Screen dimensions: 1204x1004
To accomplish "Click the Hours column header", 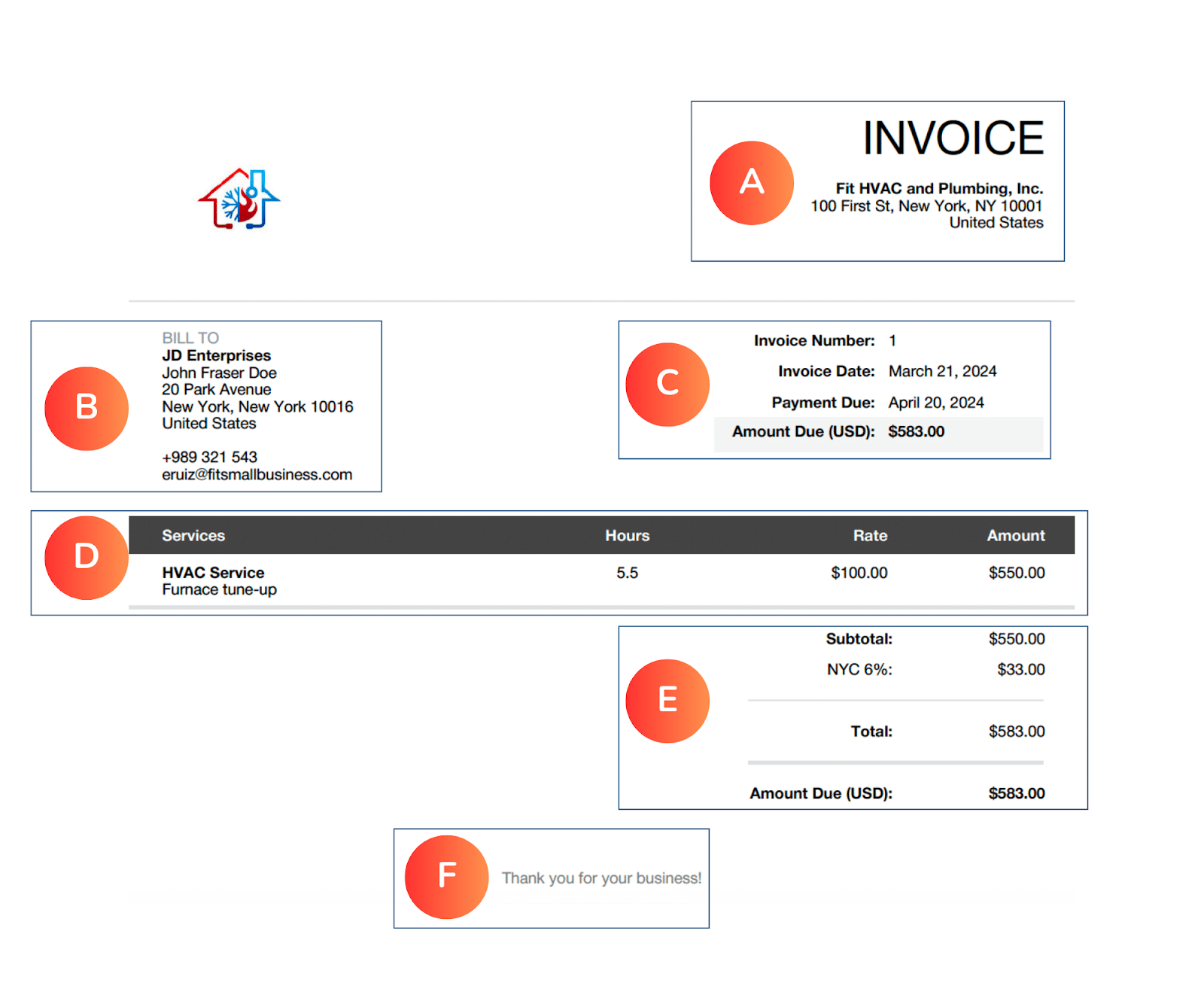I will click(626, 535).
